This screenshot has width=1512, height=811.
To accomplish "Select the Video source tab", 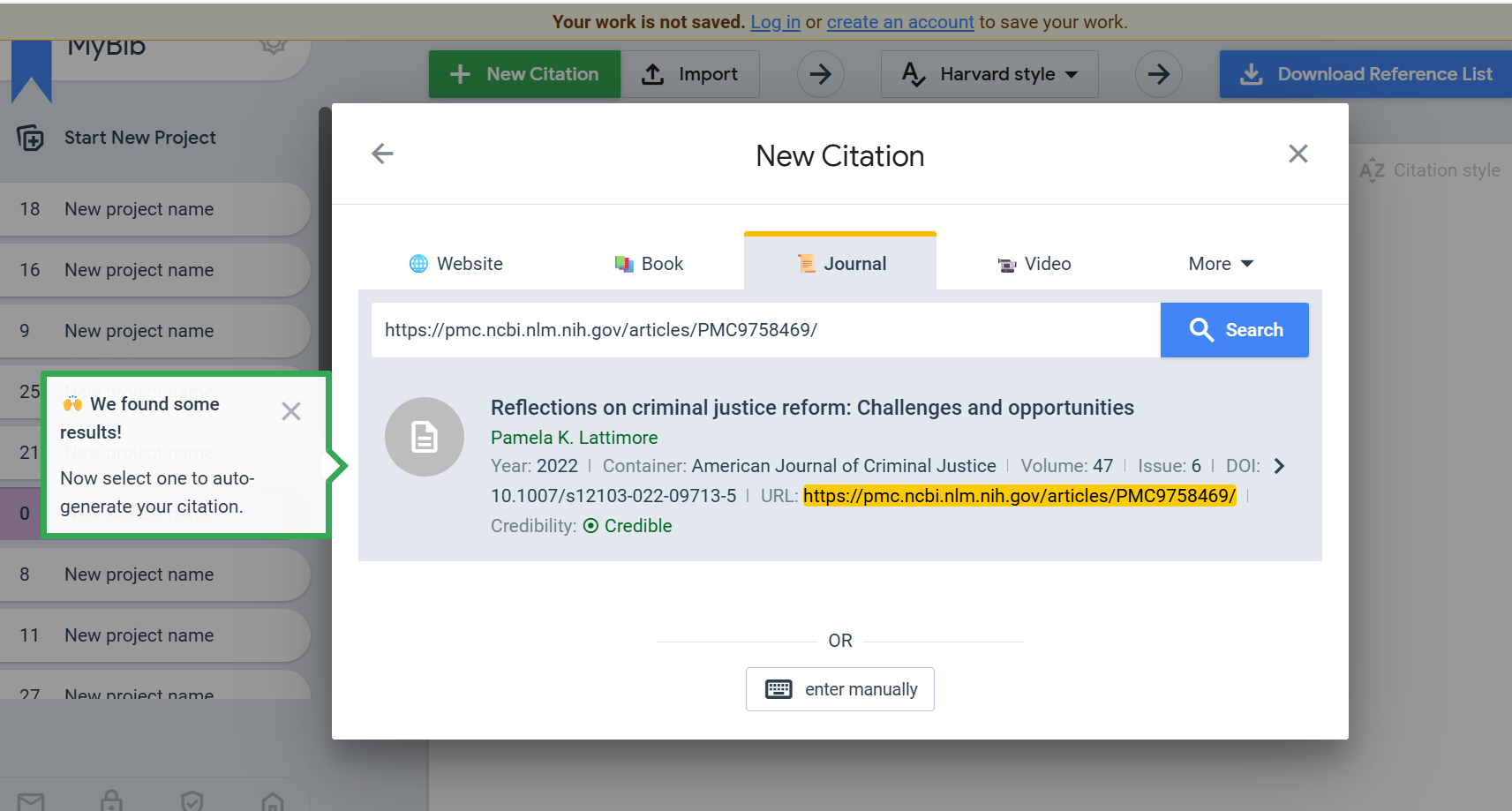I will tap(1034, 264).
